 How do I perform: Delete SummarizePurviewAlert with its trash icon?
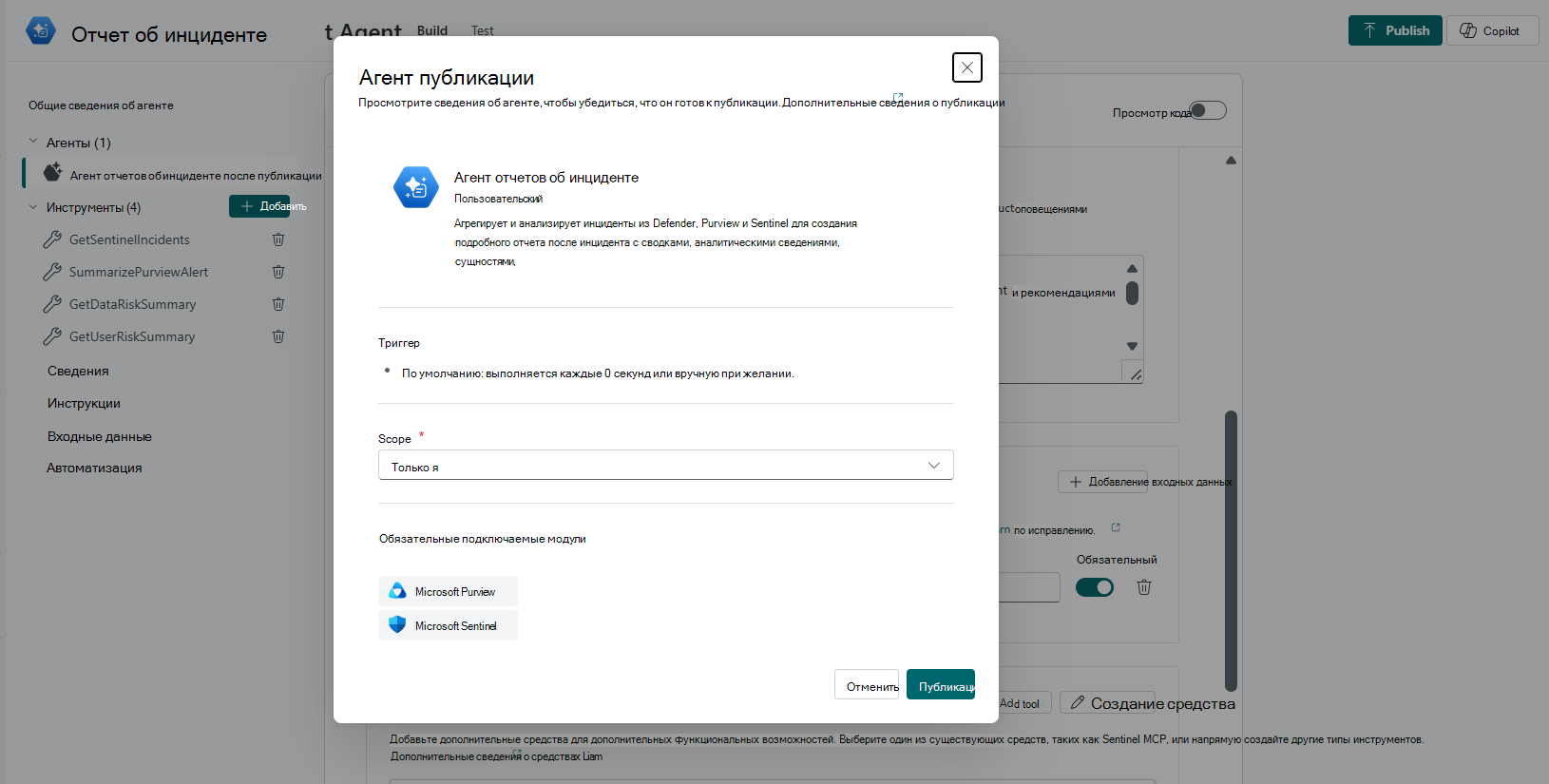coord(278,272)
